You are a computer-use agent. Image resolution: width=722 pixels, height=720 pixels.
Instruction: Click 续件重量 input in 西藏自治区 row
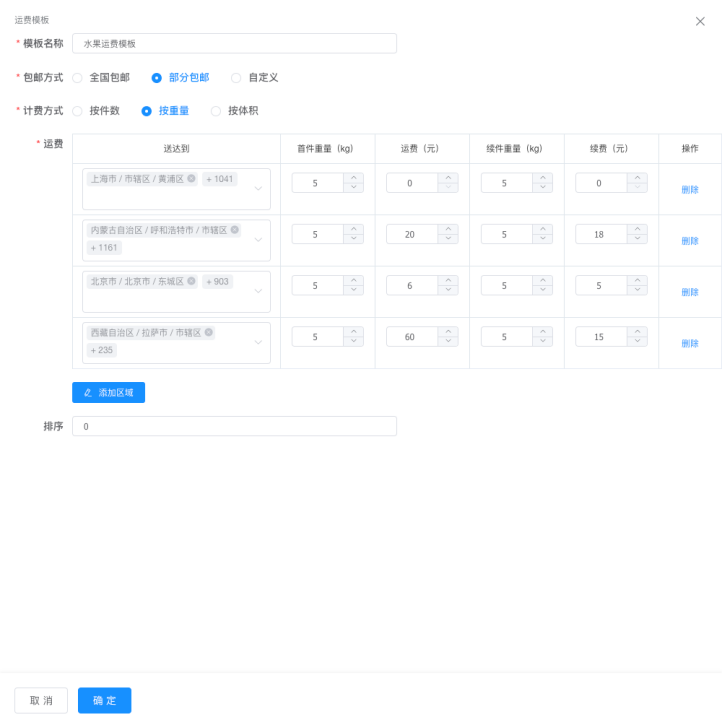[x=507, y=337]
